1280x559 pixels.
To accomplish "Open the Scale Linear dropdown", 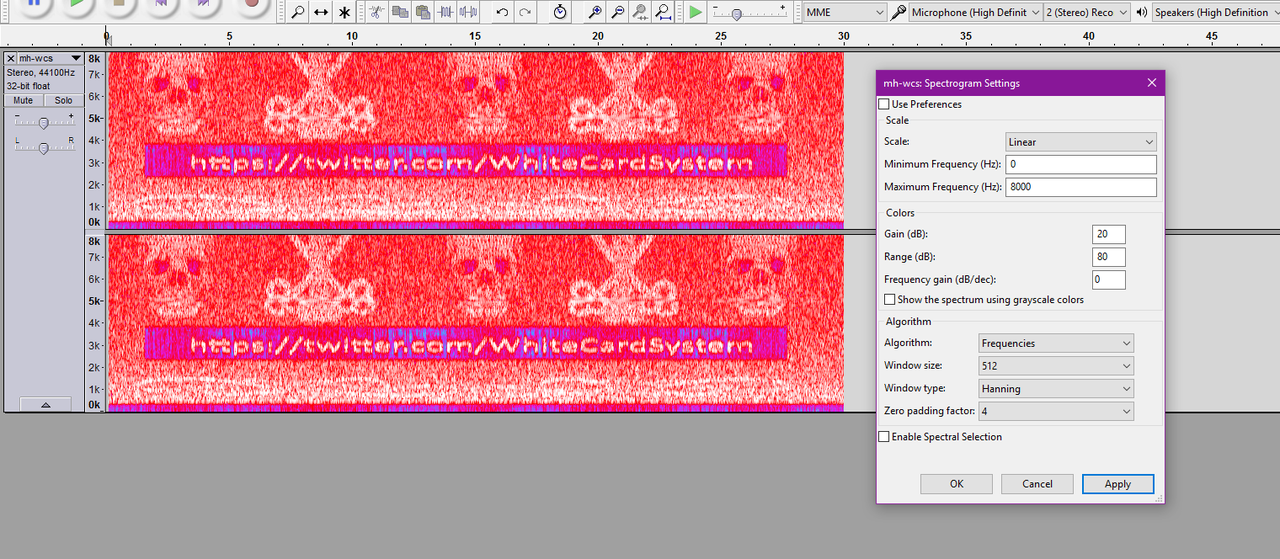I will pos(1080,142).
